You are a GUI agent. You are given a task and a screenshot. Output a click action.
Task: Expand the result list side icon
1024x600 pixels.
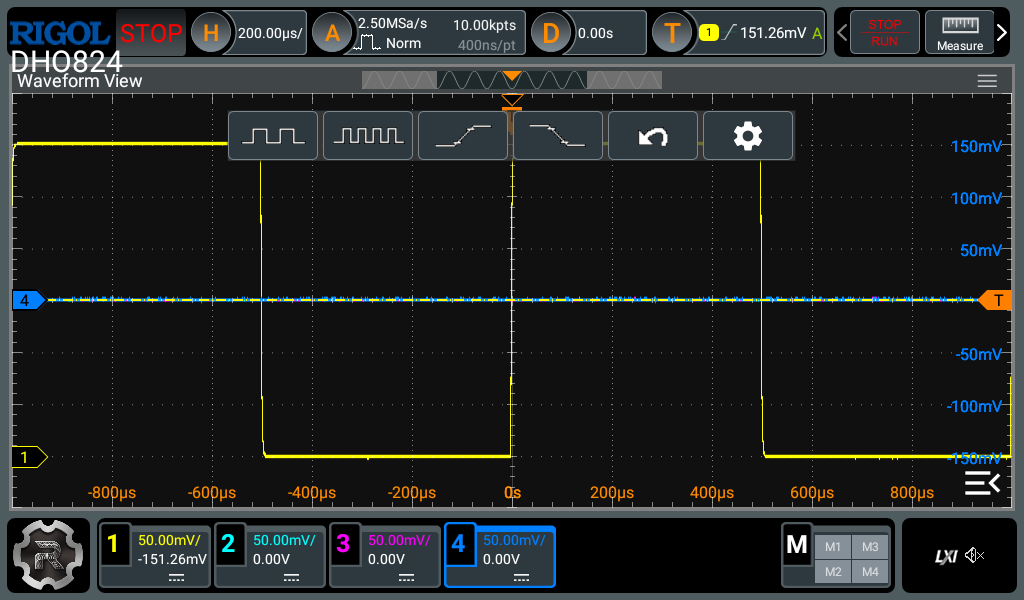tap(982, 483)
